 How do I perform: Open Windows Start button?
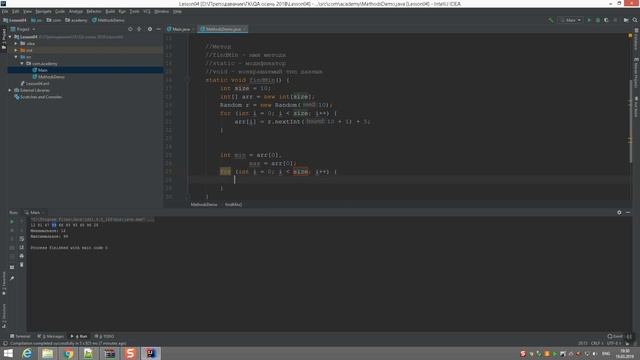8,353
